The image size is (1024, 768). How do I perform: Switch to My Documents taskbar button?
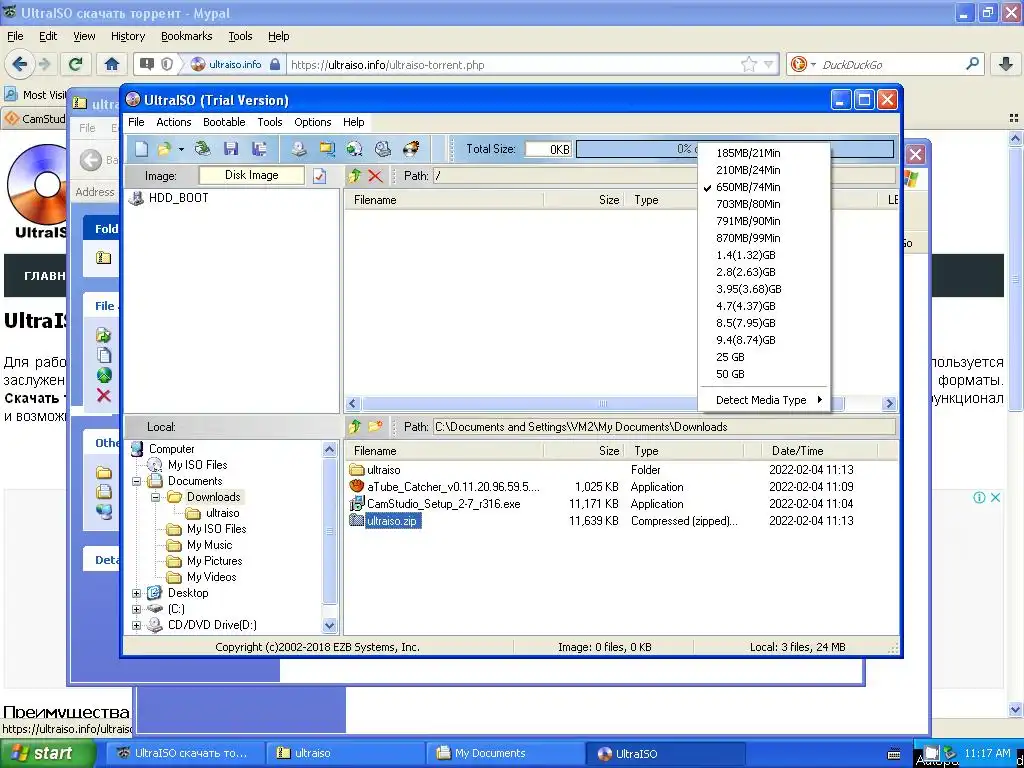[x=505, y=754]
